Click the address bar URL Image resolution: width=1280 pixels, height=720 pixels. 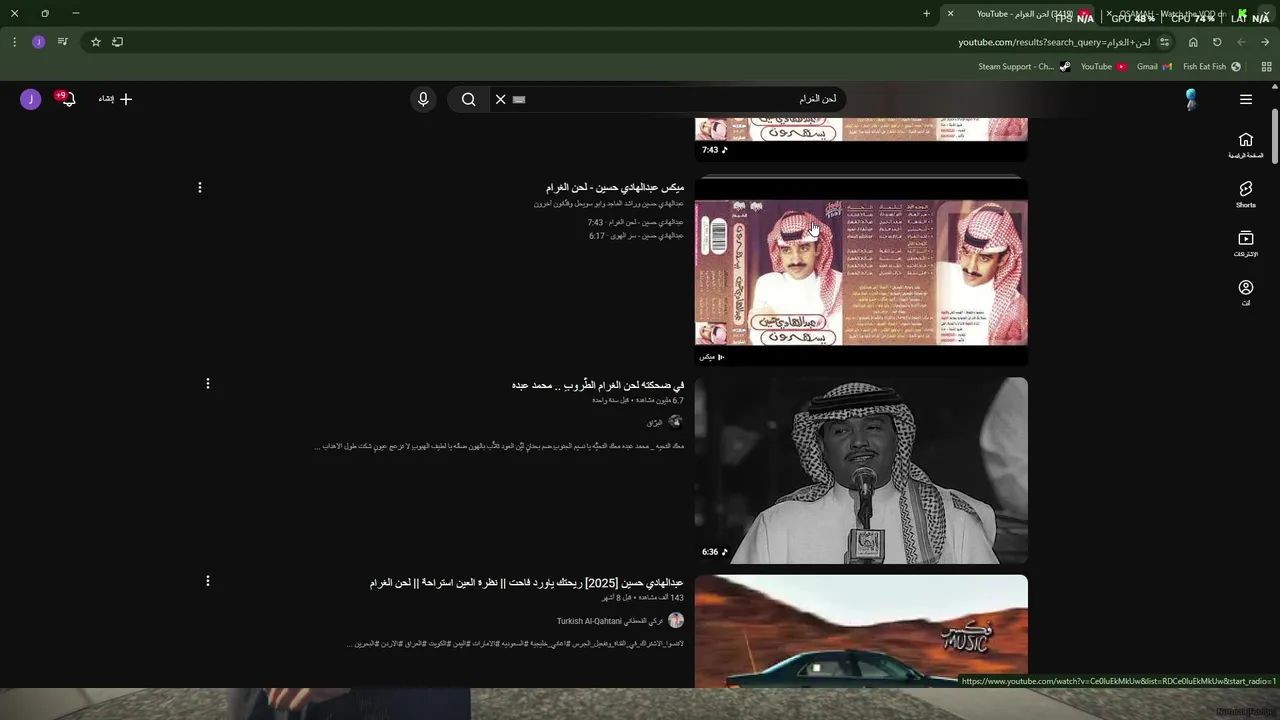(1054, 42)
